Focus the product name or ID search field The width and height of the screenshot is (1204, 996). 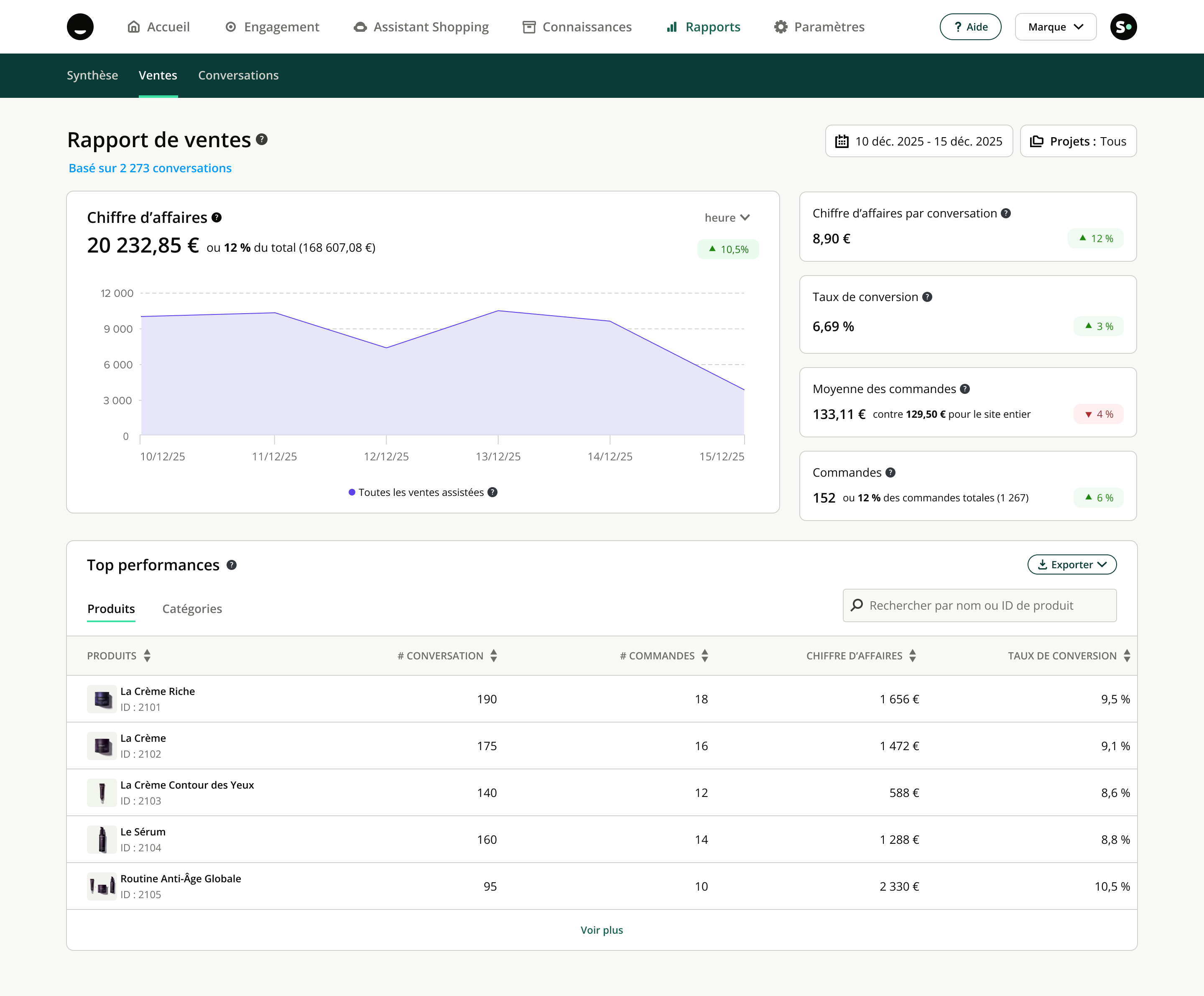click(x=979, y=605)
